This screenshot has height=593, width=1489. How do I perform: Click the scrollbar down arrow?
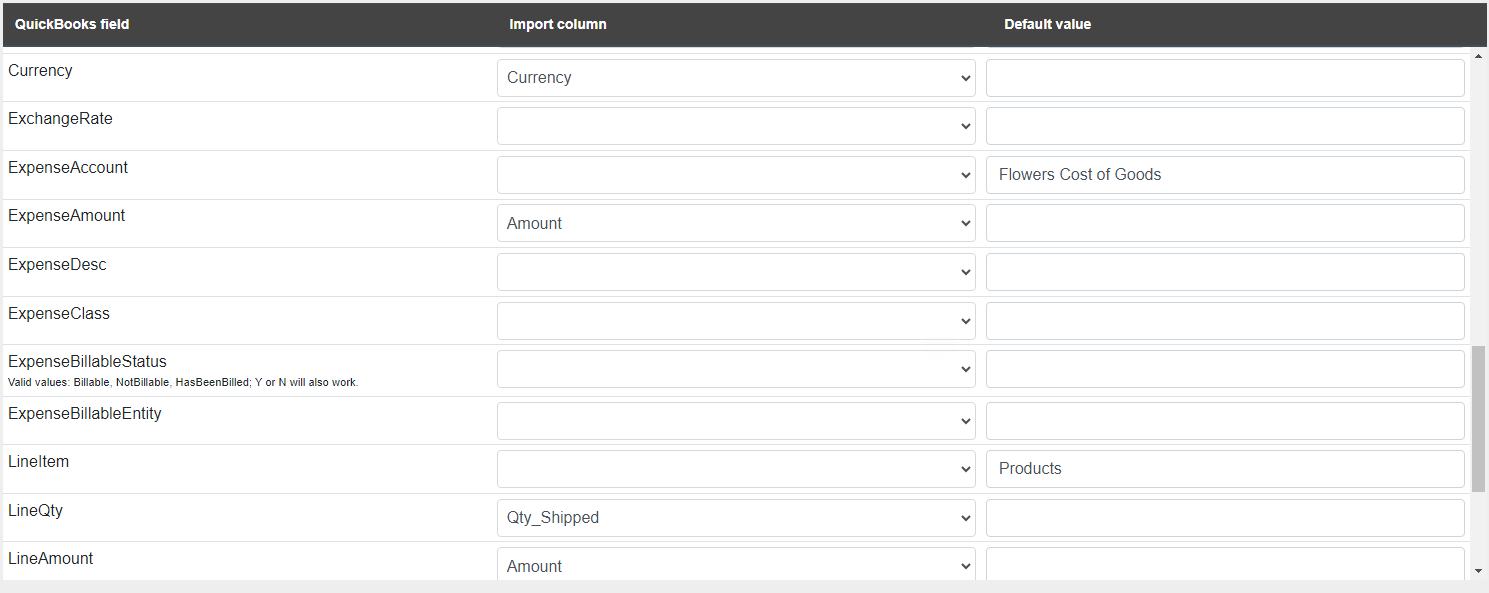pos(1479,571)
